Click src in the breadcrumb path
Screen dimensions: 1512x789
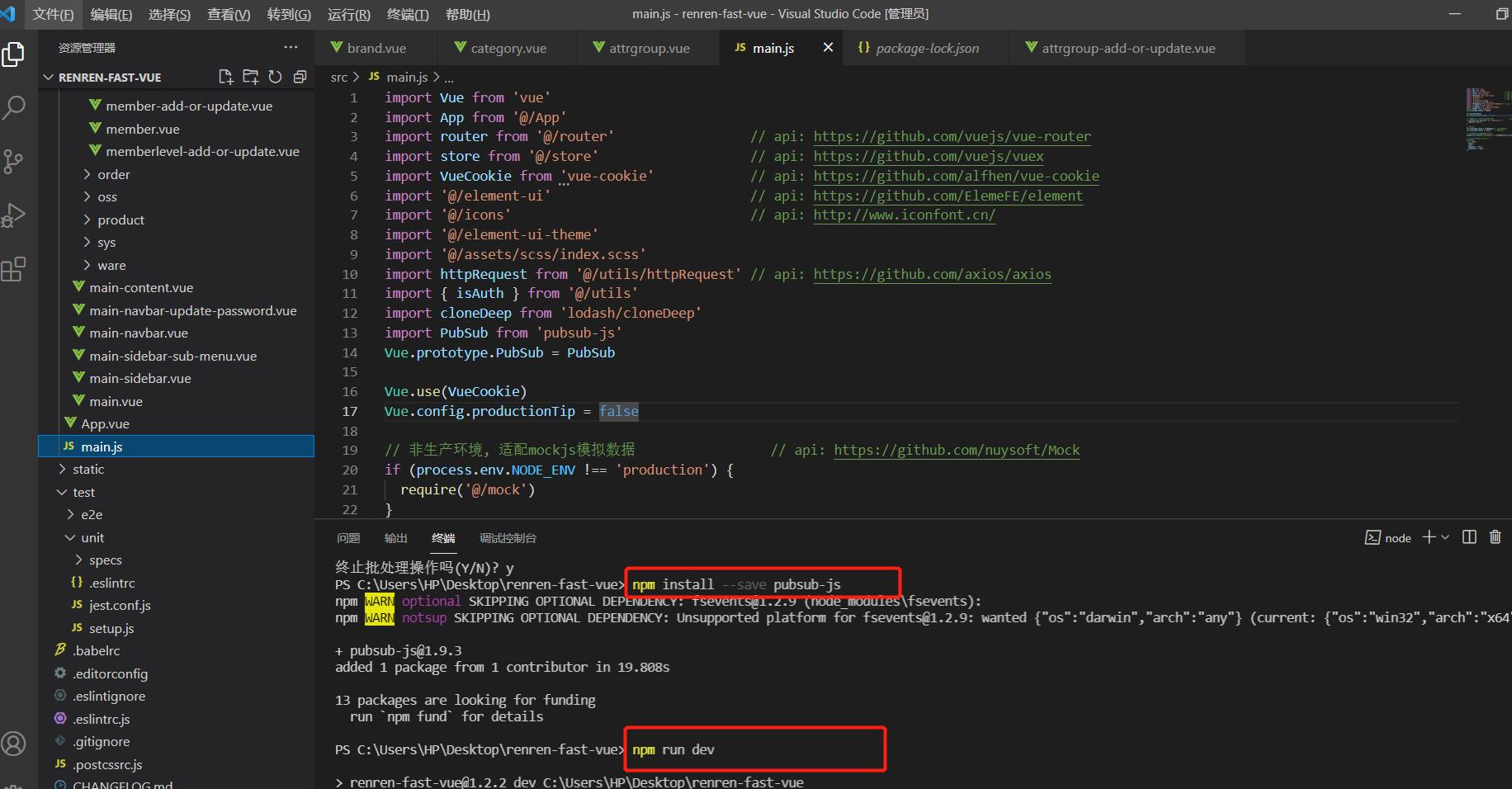point(338,77)
